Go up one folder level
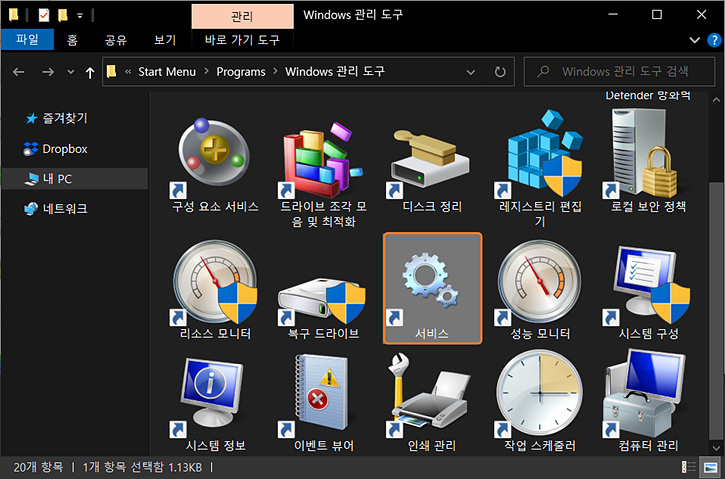This screenshot has width=725, height=479. pos(90,73)
